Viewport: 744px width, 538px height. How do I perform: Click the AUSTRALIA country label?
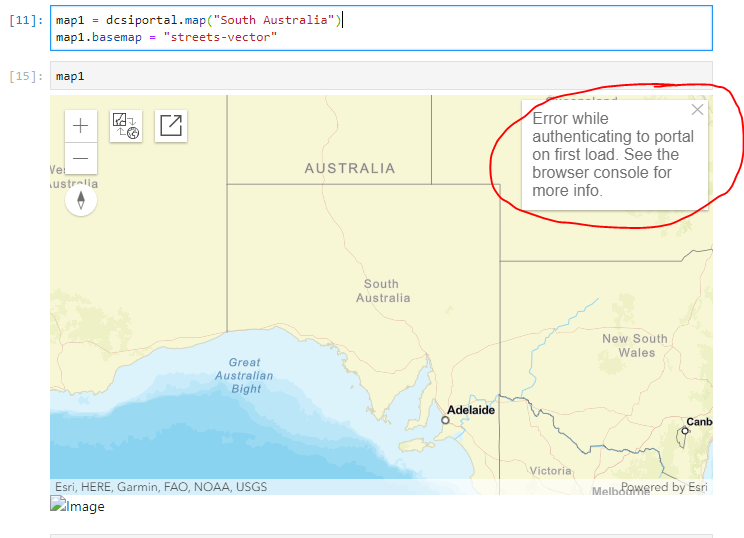click(x=350, y=168)
